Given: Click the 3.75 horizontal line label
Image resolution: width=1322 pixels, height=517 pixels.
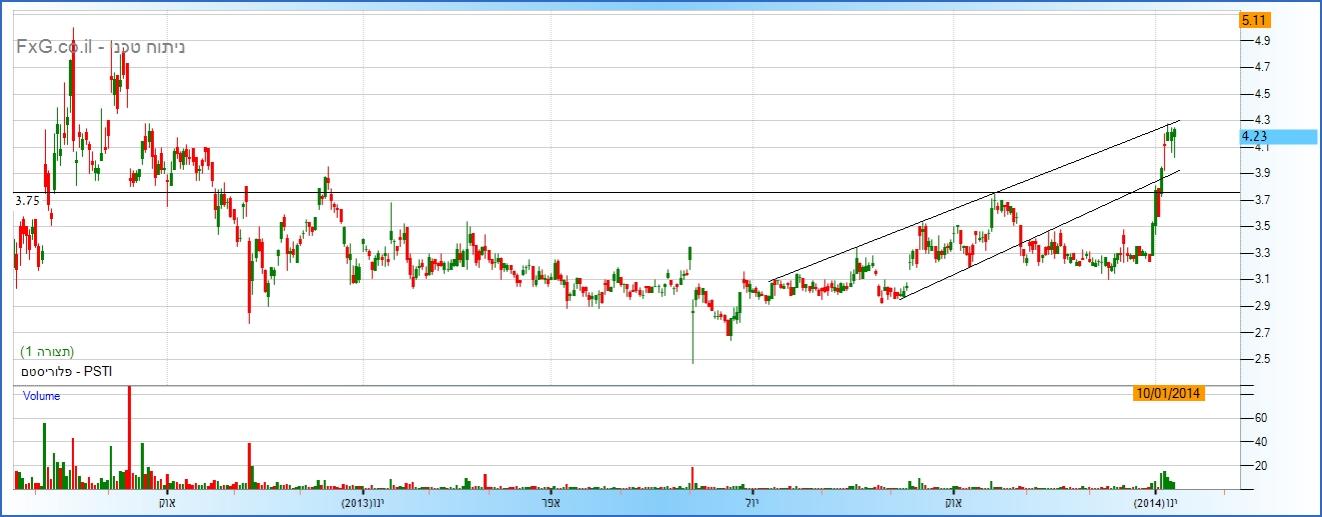Looking at the screenshot, I should coord(27,201).
